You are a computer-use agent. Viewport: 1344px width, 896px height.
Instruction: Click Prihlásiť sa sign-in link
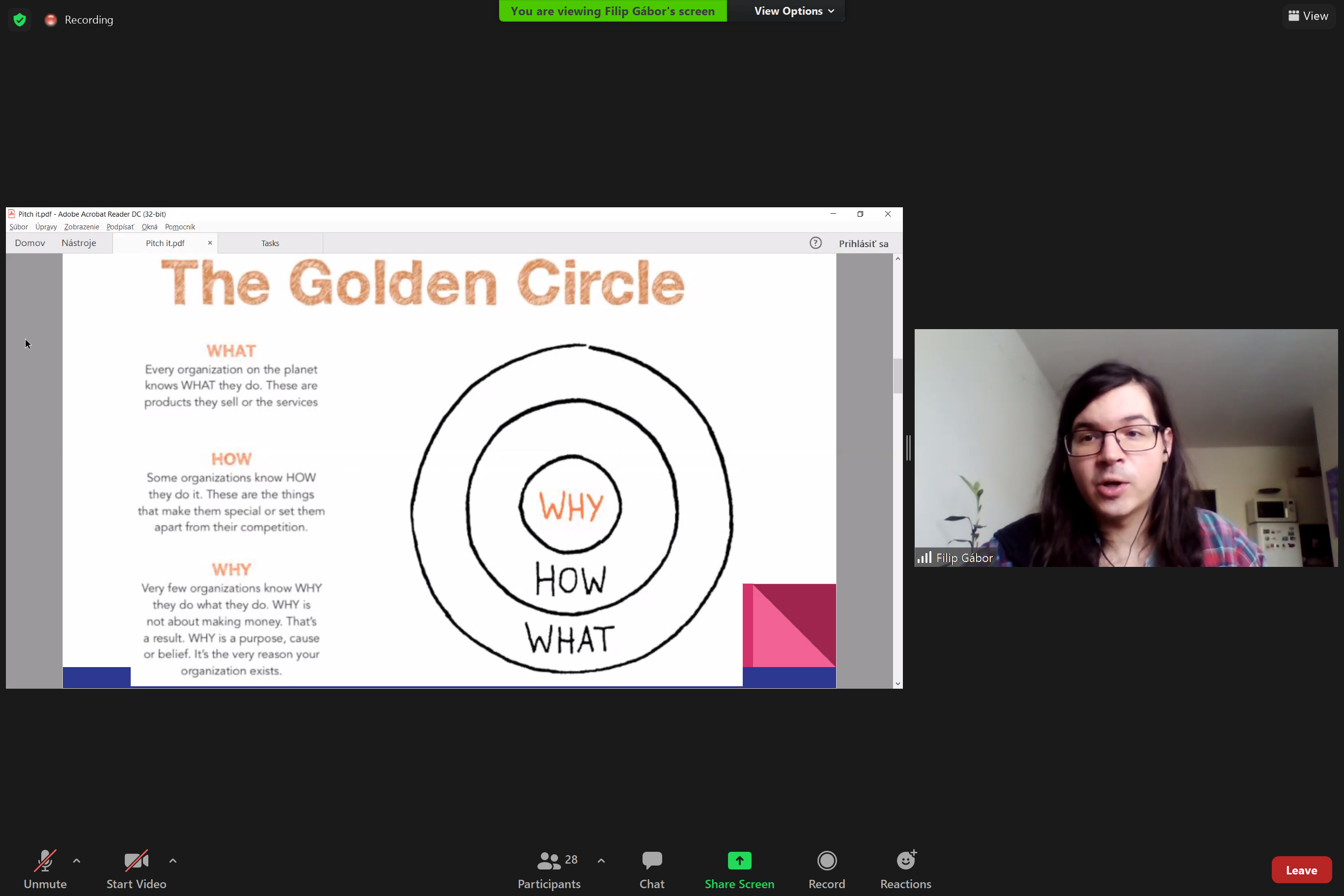click(x=863, y=244)
